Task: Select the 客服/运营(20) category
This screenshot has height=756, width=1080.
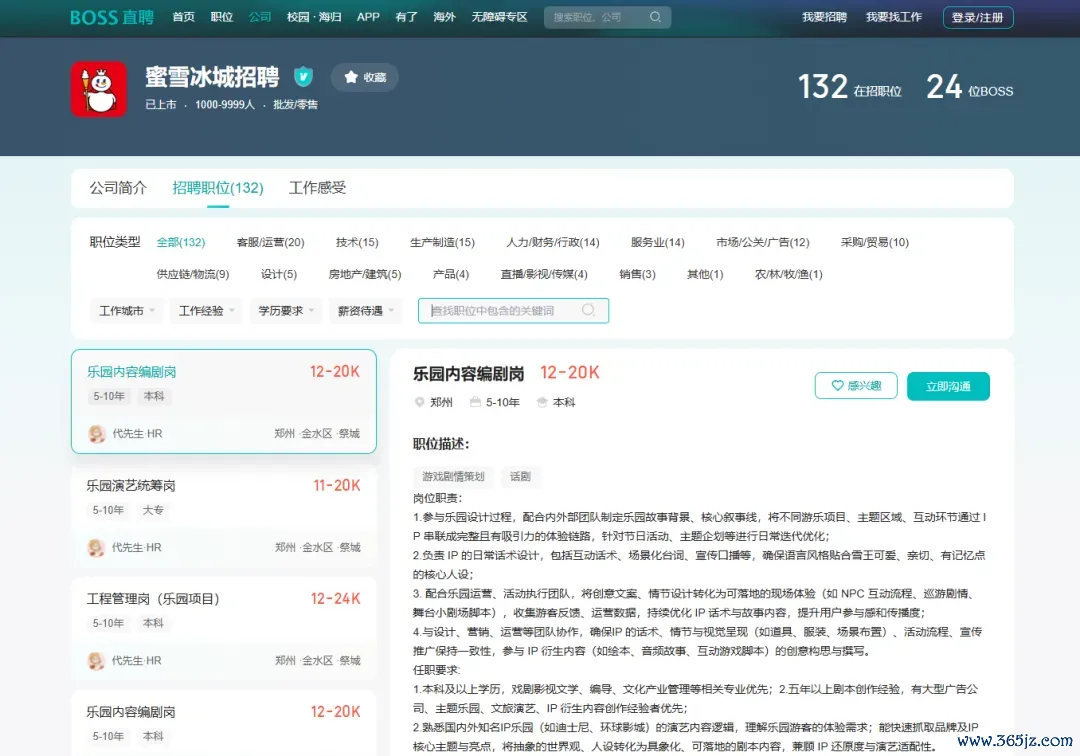Action: coord(270,242)
